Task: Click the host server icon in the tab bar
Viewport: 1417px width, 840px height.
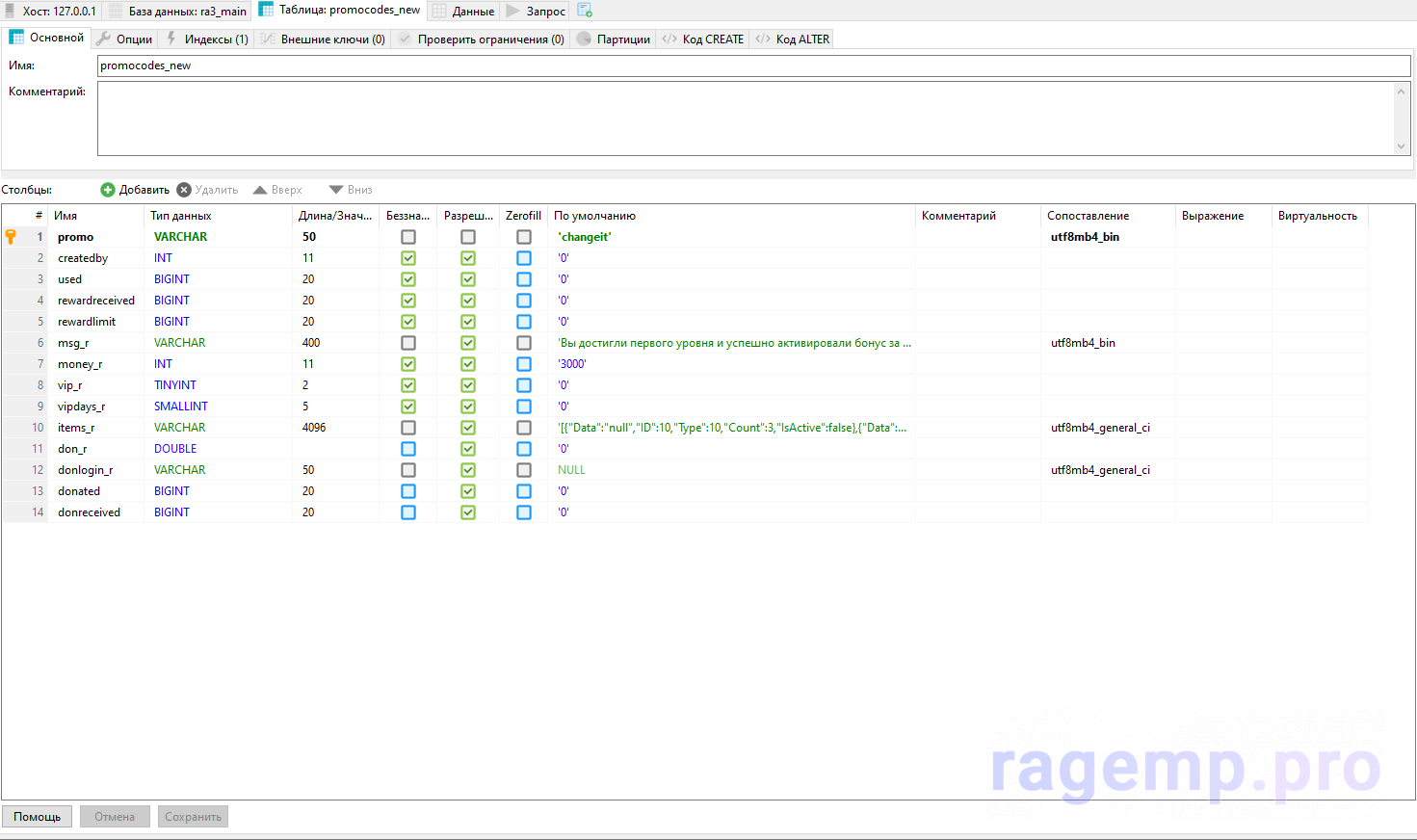Action: [11, 11]
